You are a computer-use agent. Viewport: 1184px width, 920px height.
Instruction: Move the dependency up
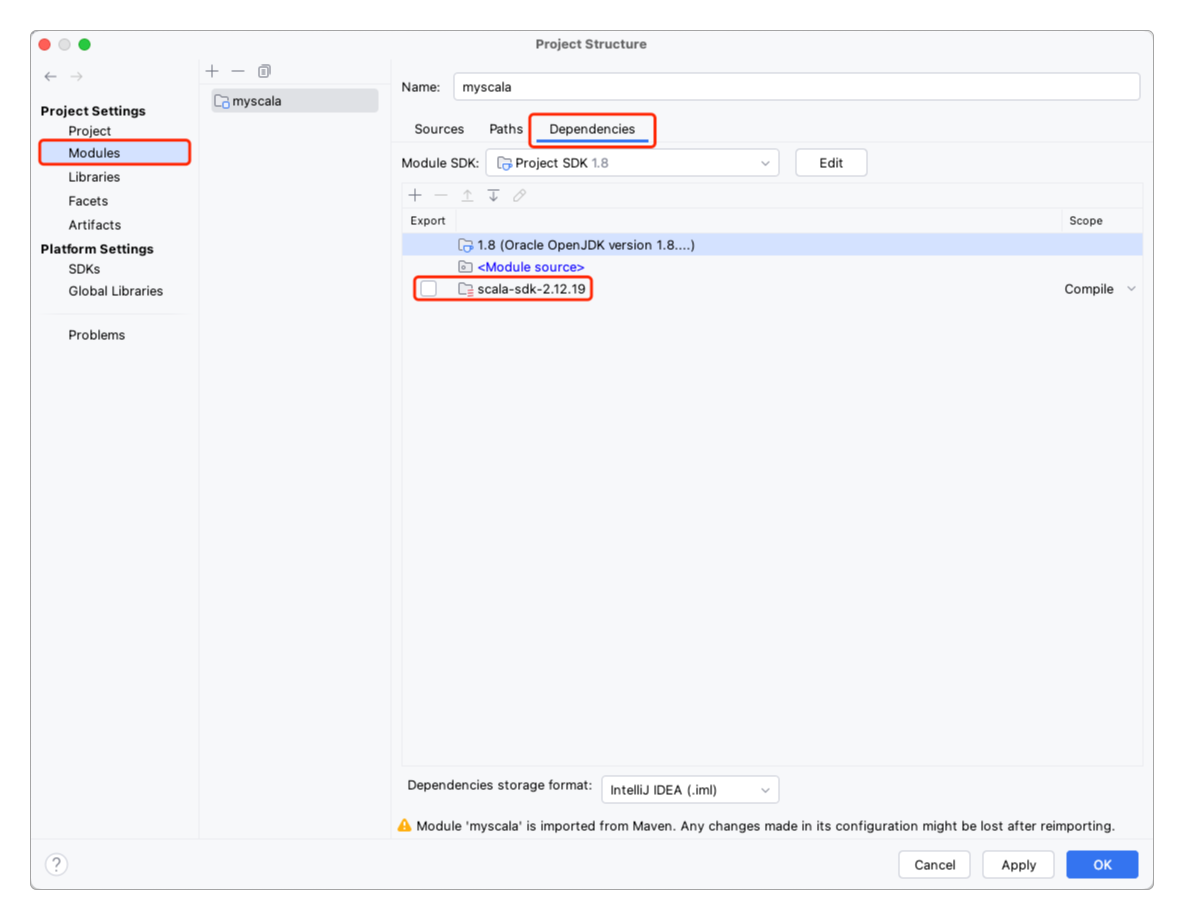click(x=467, y=196)
